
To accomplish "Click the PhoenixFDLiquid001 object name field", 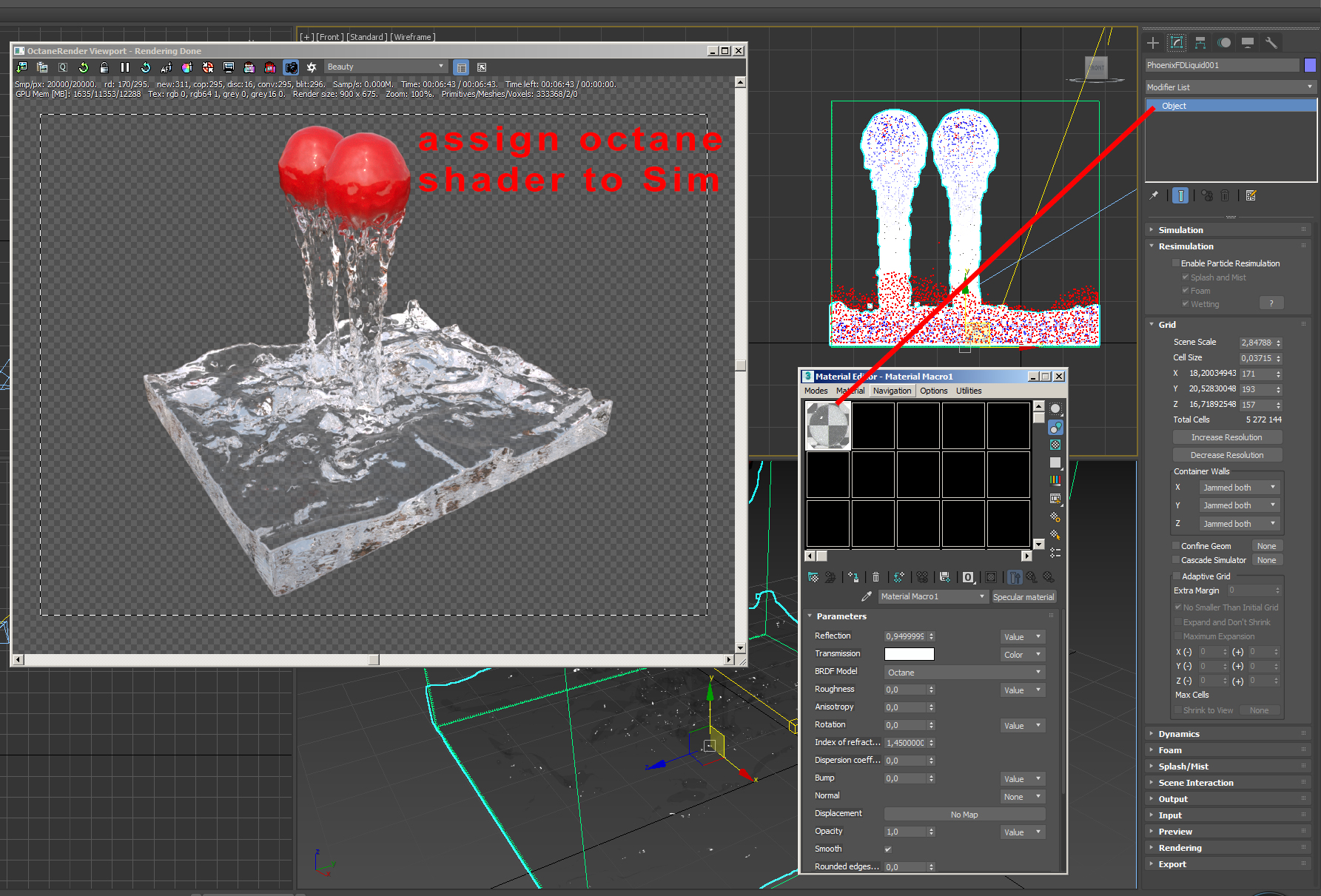I will coord(1222,65).
